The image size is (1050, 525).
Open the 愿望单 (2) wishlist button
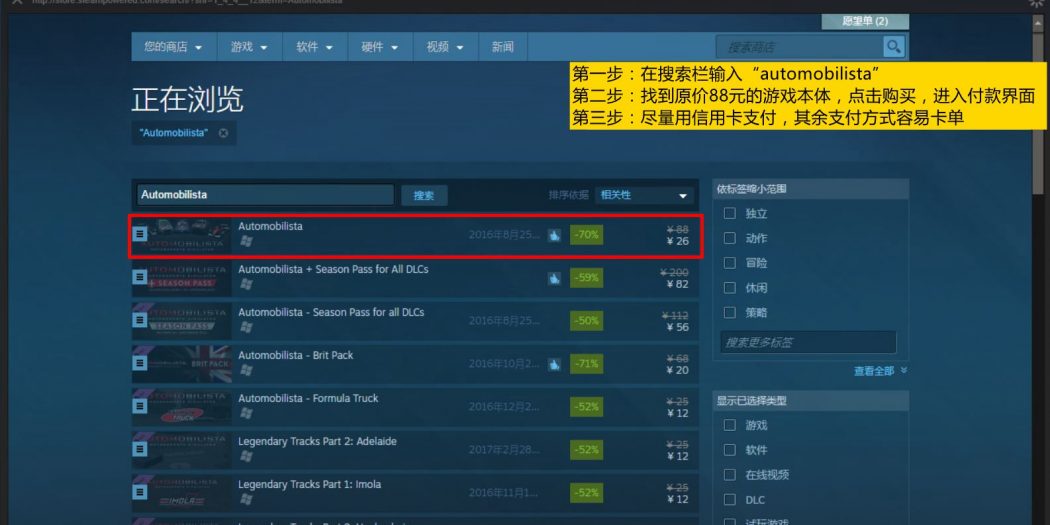(865, 21)
